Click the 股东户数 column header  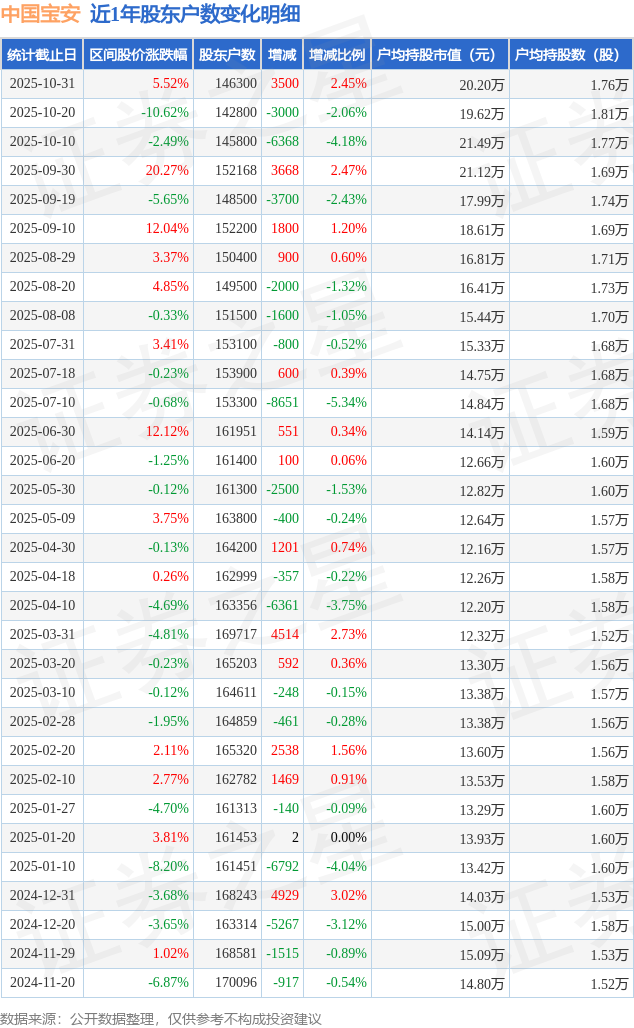(227, 55)
